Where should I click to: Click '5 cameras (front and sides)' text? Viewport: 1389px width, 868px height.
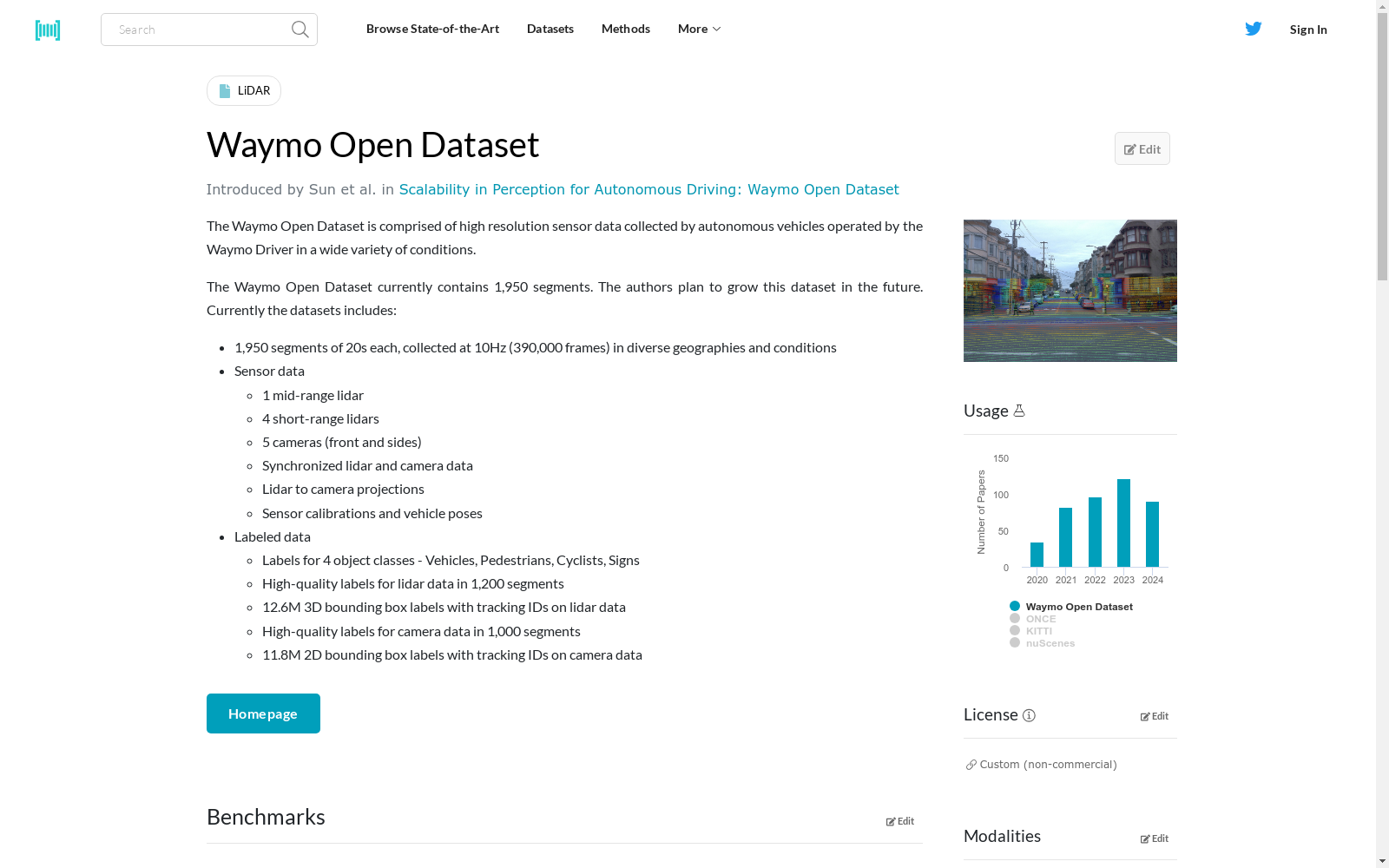(x=342, y=442)
